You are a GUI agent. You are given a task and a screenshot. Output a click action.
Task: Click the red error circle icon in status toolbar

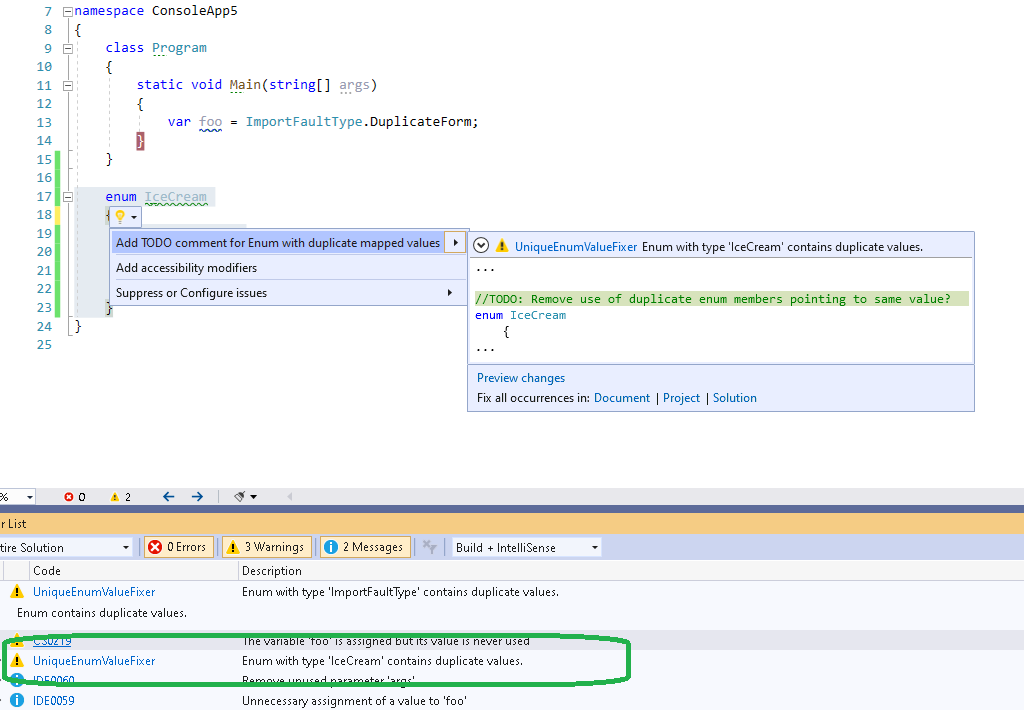(x=69, y=496)
